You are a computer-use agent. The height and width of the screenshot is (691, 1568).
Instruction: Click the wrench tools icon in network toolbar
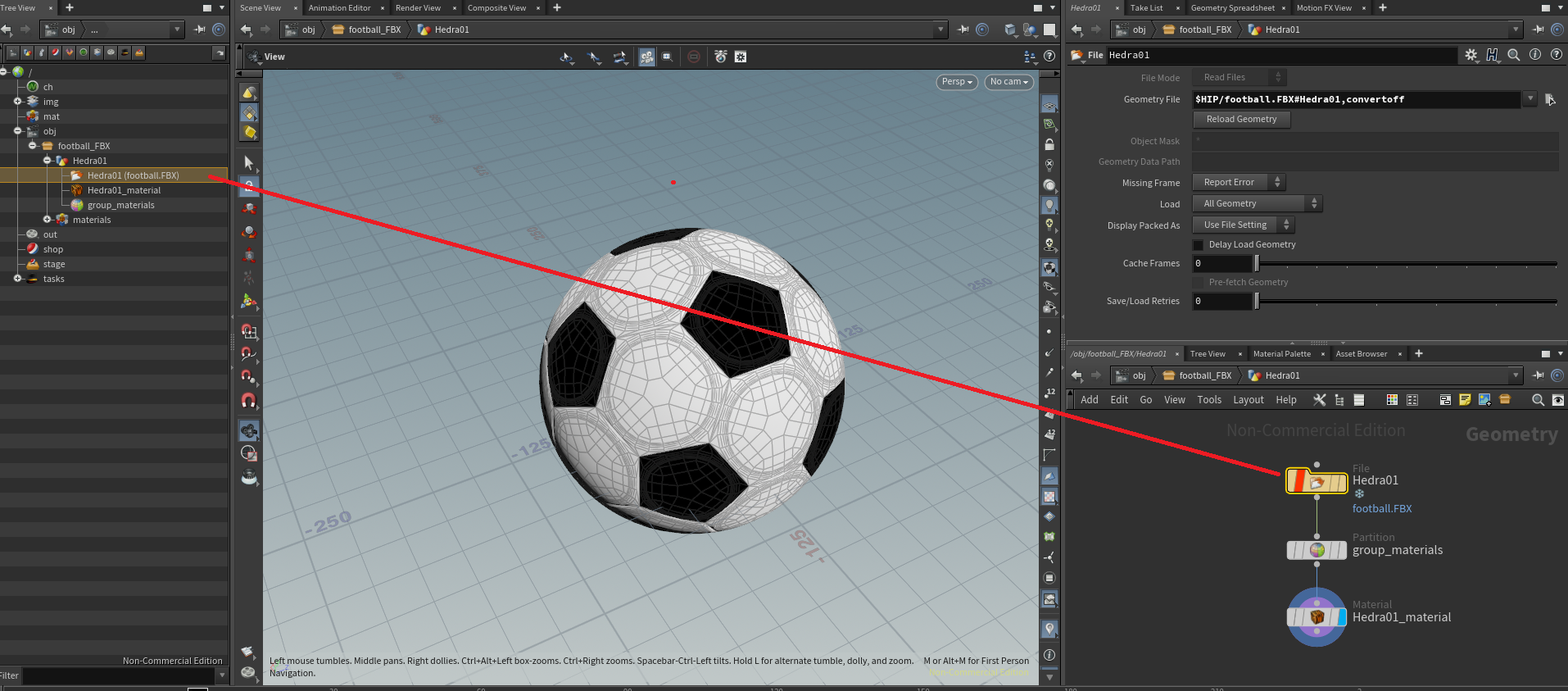point(1319,400)
